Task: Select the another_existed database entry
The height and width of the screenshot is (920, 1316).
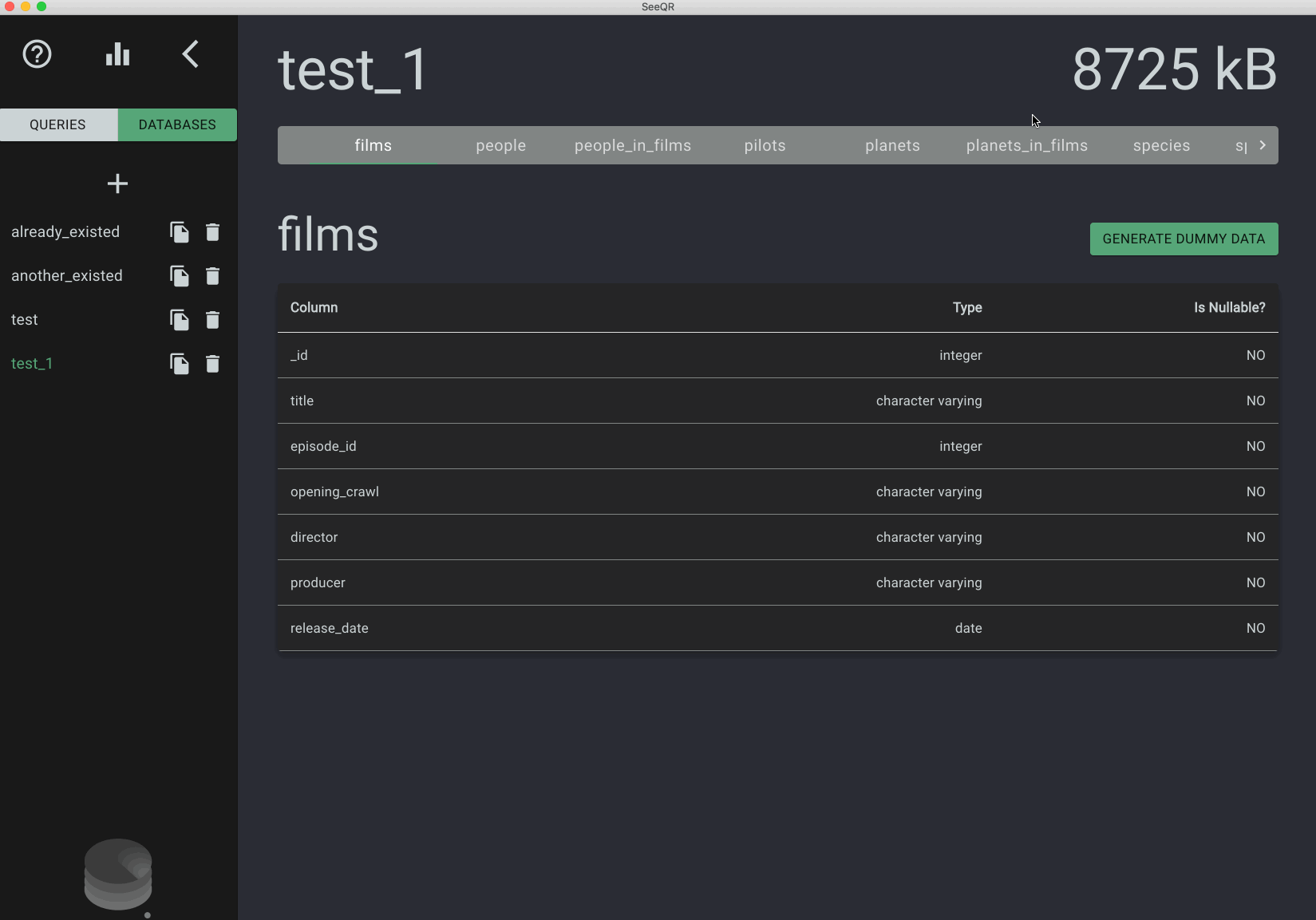Action: (67, 275)
